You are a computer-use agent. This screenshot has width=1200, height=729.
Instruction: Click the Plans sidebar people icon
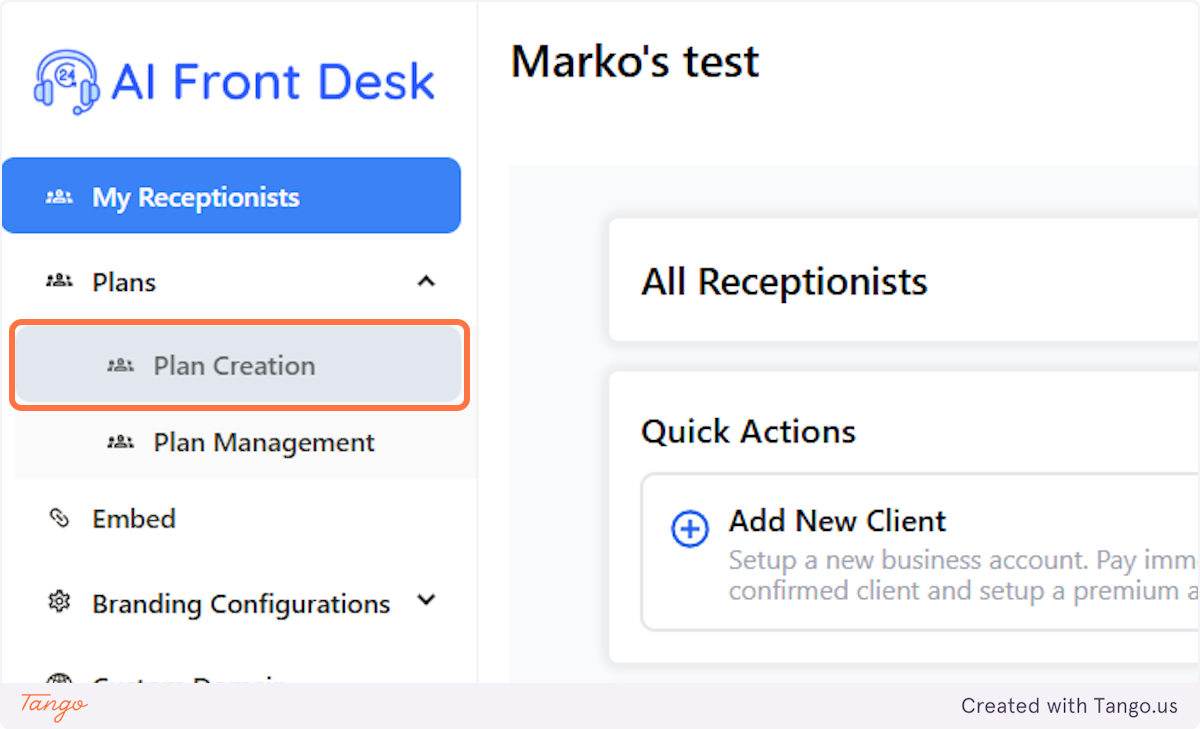[60, 281]
